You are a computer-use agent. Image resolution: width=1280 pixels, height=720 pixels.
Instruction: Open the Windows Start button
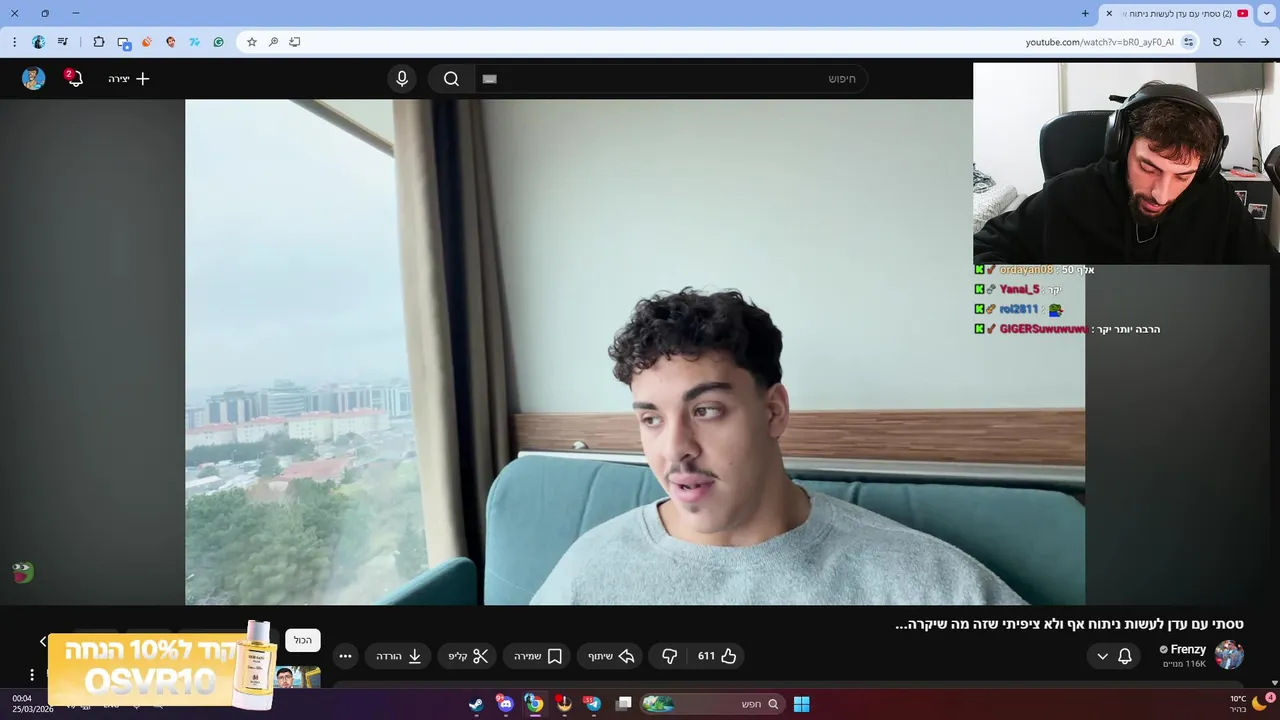[x=801, y=704]
